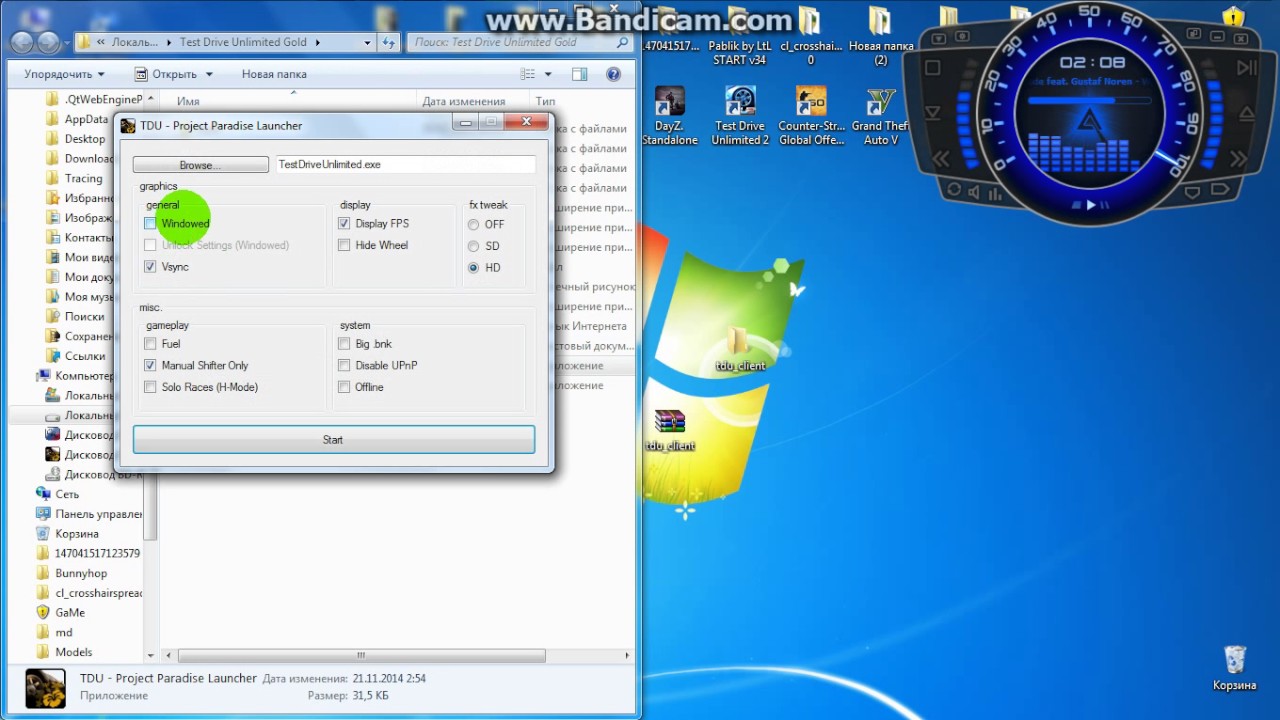Expand the address bar history dropdown
The image size is (1280, 720).
pyautogui.click(x=365, y=42)
